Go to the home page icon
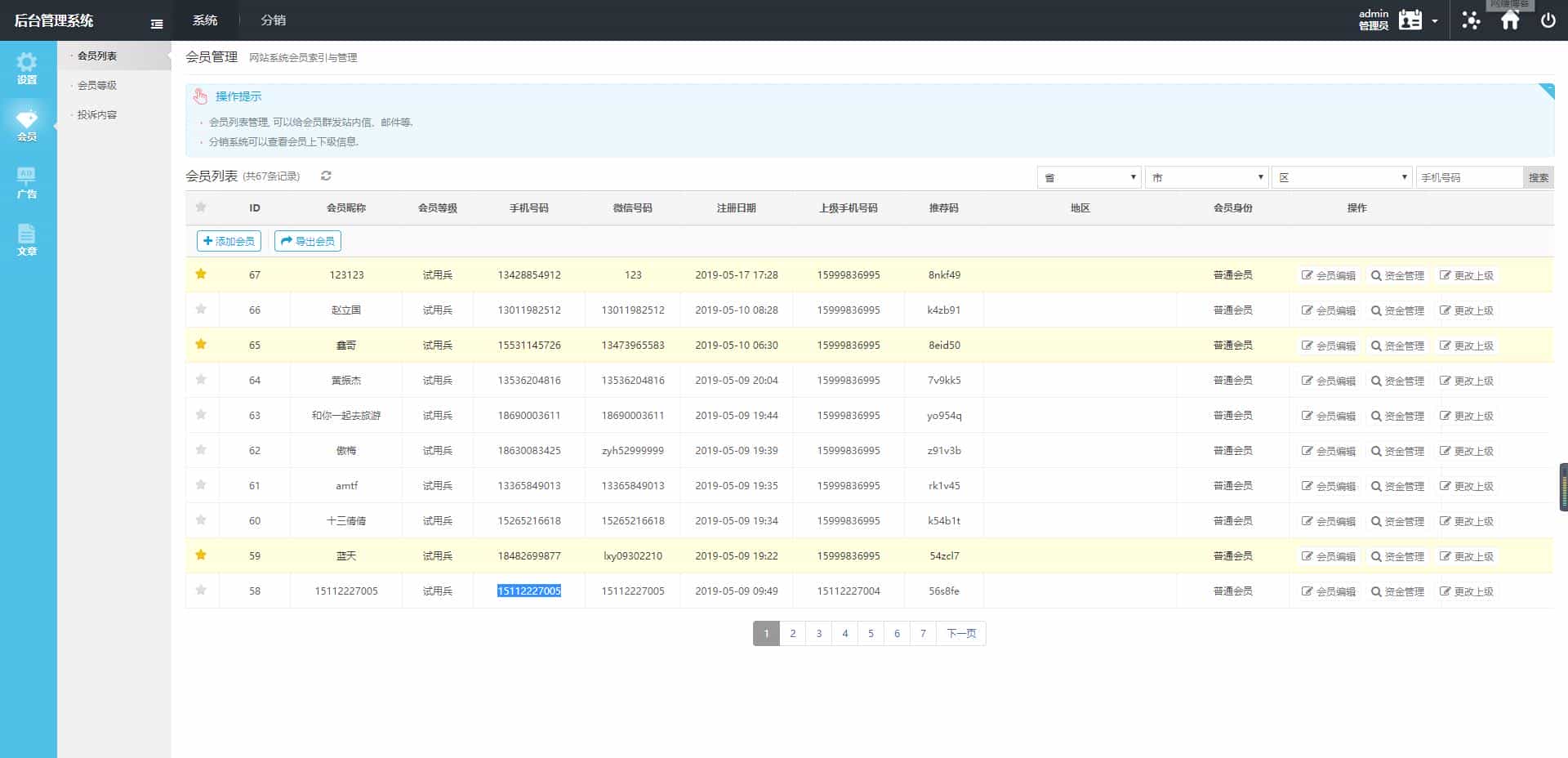 (1510, 20)
